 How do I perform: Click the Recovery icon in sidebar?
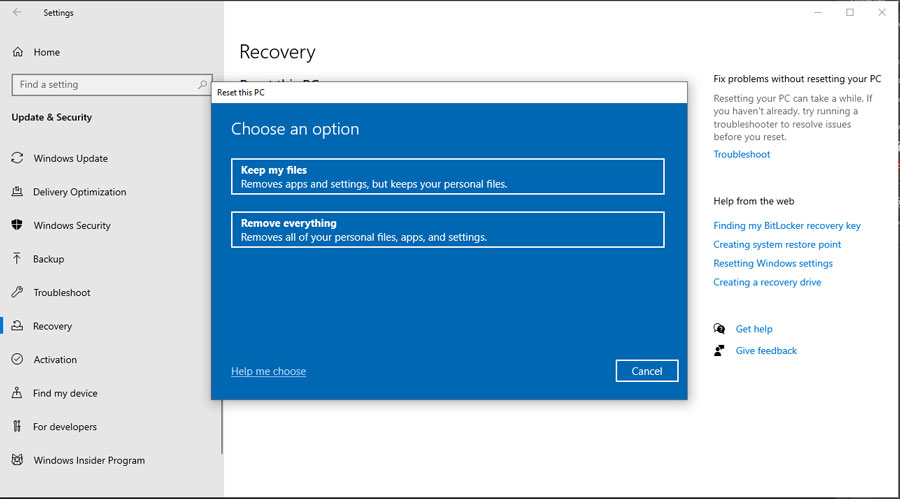pyautogui.click(x=17, y=326)
